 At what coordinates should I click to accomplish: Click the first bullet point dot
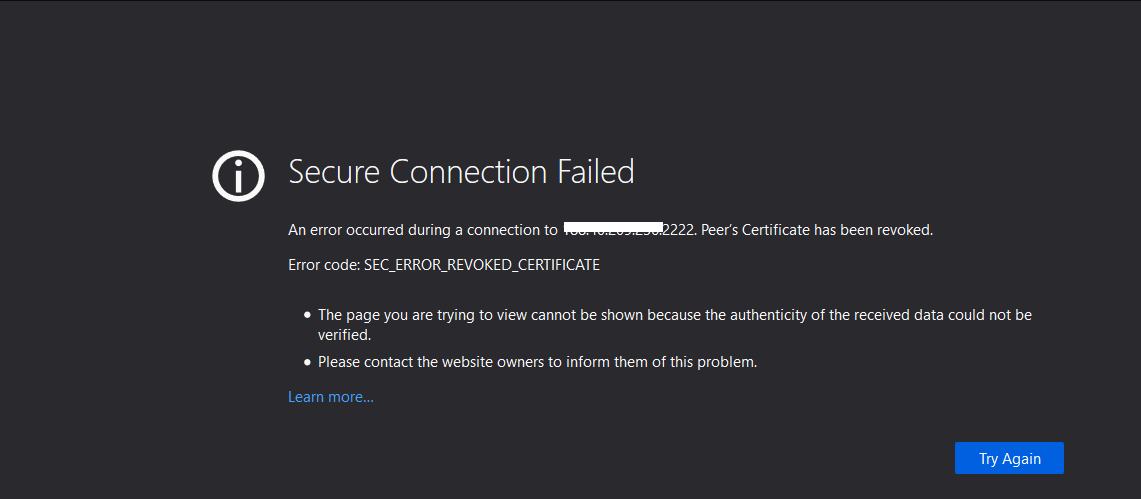(308, 315)
